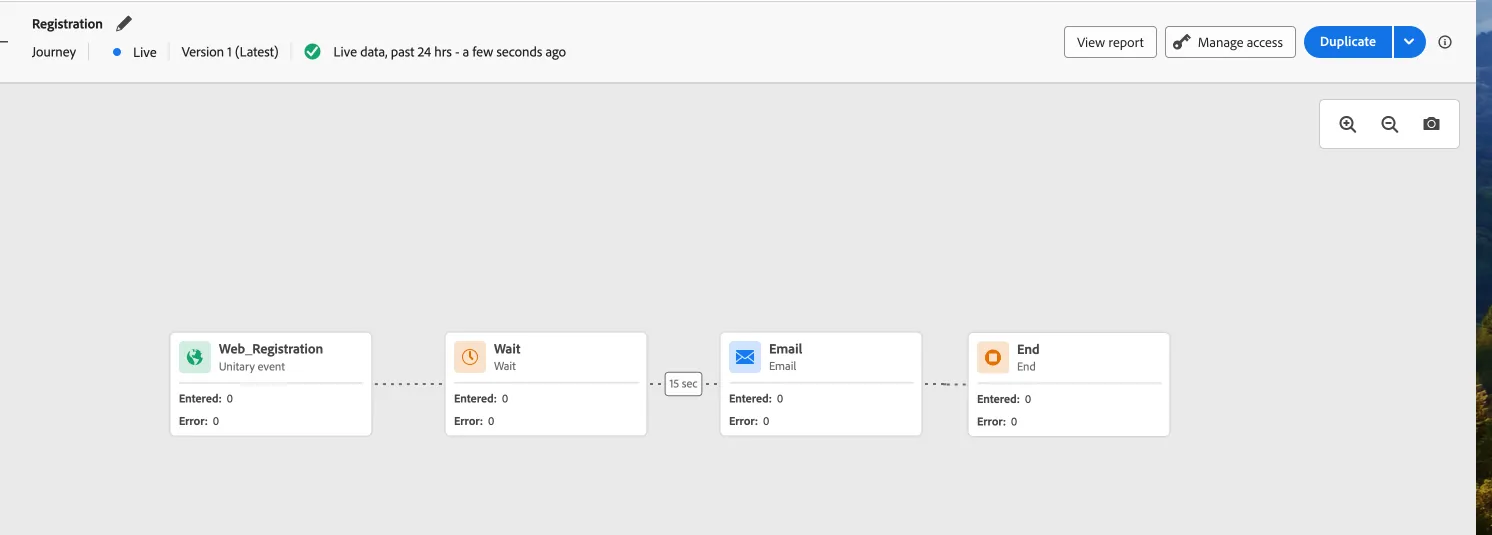Click Error count on Web_Registration node

199,421
